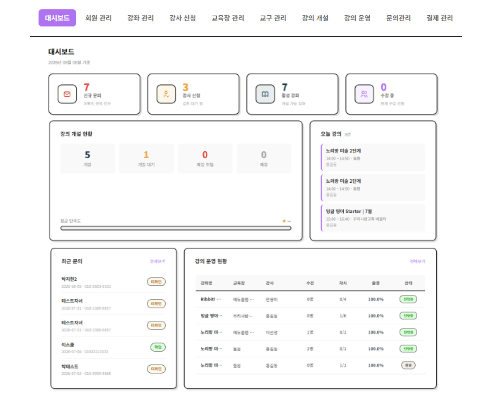Screen dimensions: 500x400
Task: Click the open book icon for active courses
Action: click(265, 94)
